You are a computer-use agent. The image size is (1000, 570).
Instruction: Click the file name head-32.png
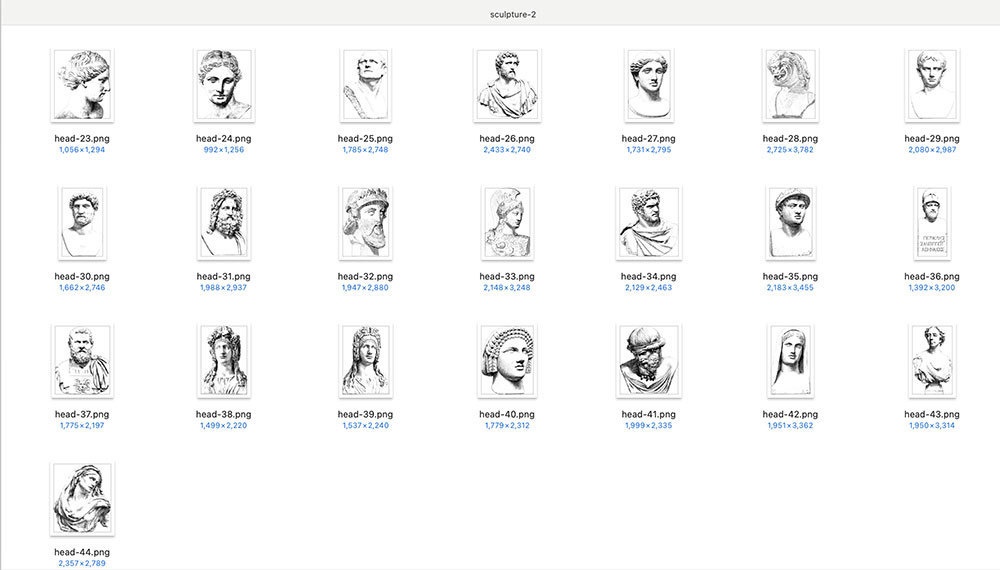tap(365, 276)
